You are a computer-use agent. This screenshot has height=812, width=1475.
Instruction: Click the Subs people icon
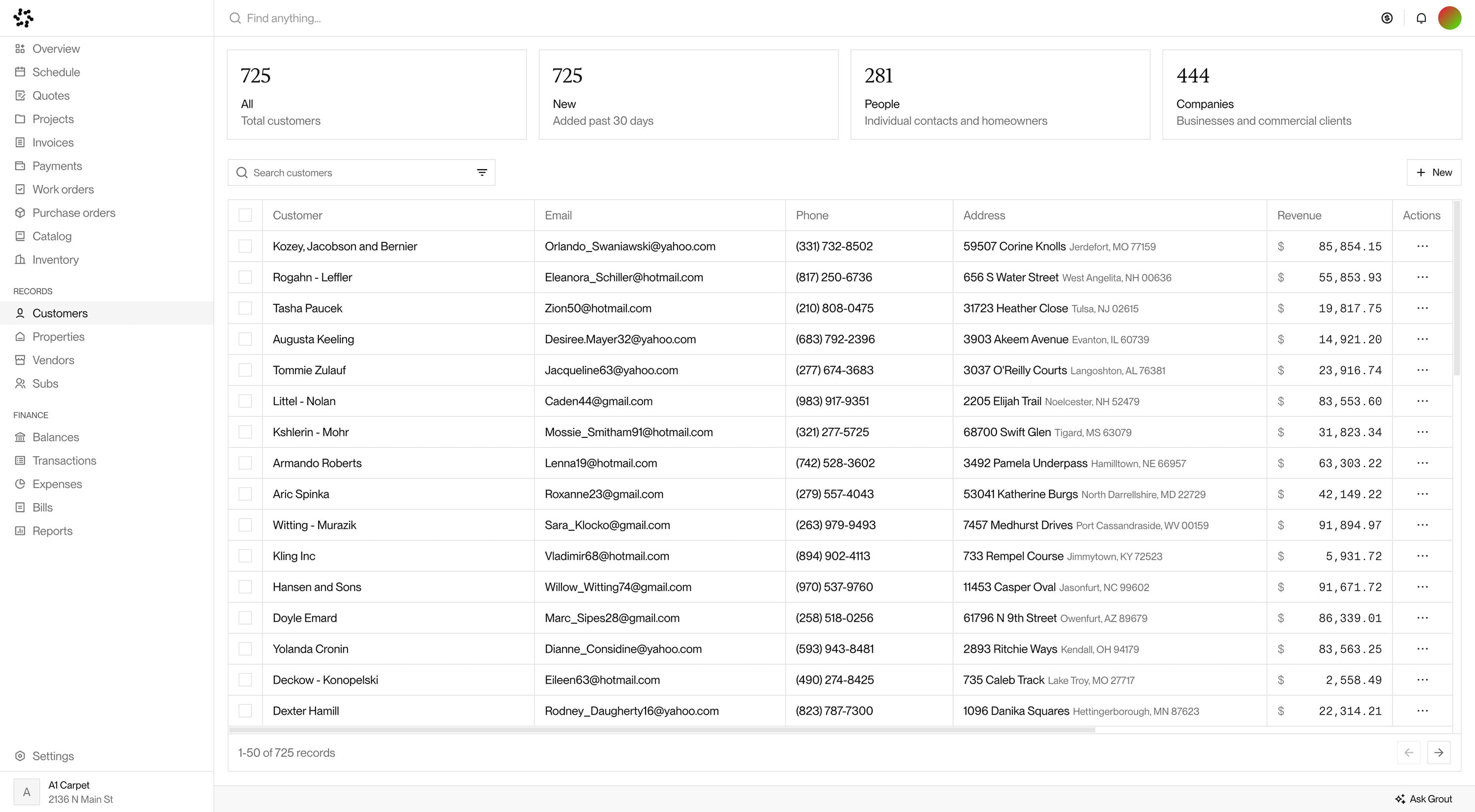(20, 384)
